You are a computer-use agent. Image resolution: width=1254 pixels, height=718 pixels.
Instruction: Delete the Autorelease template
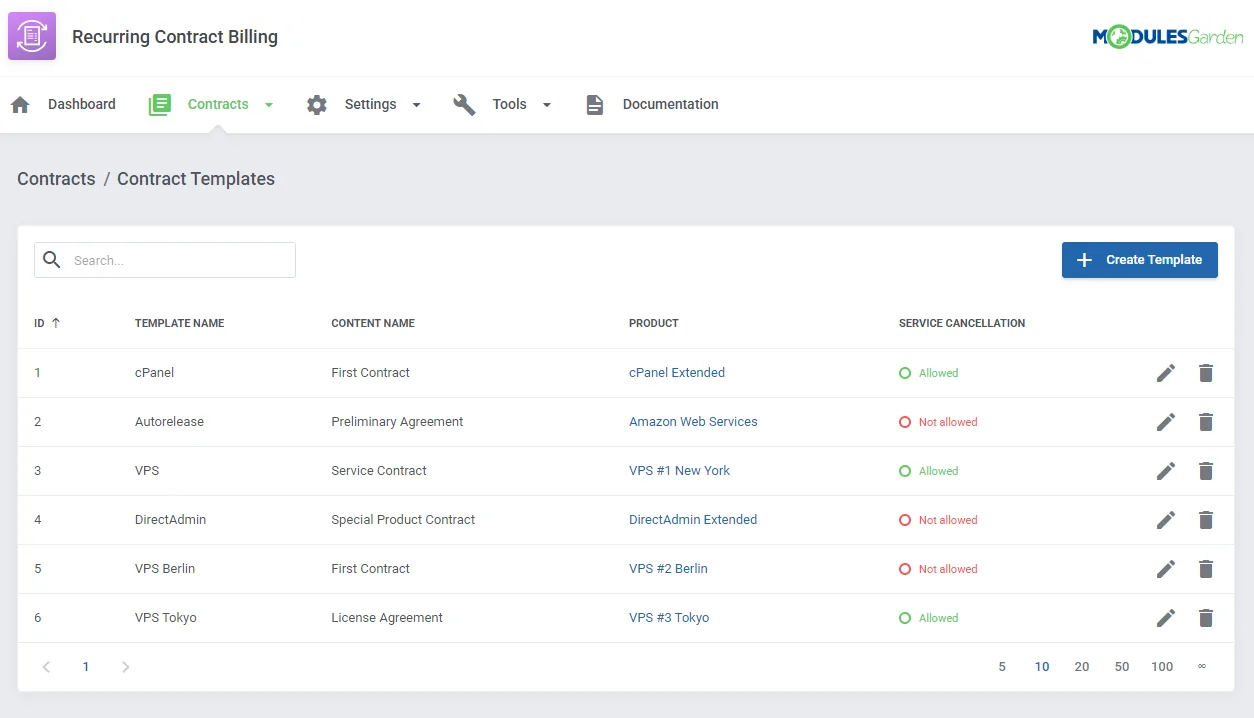tap(1206, 422)
